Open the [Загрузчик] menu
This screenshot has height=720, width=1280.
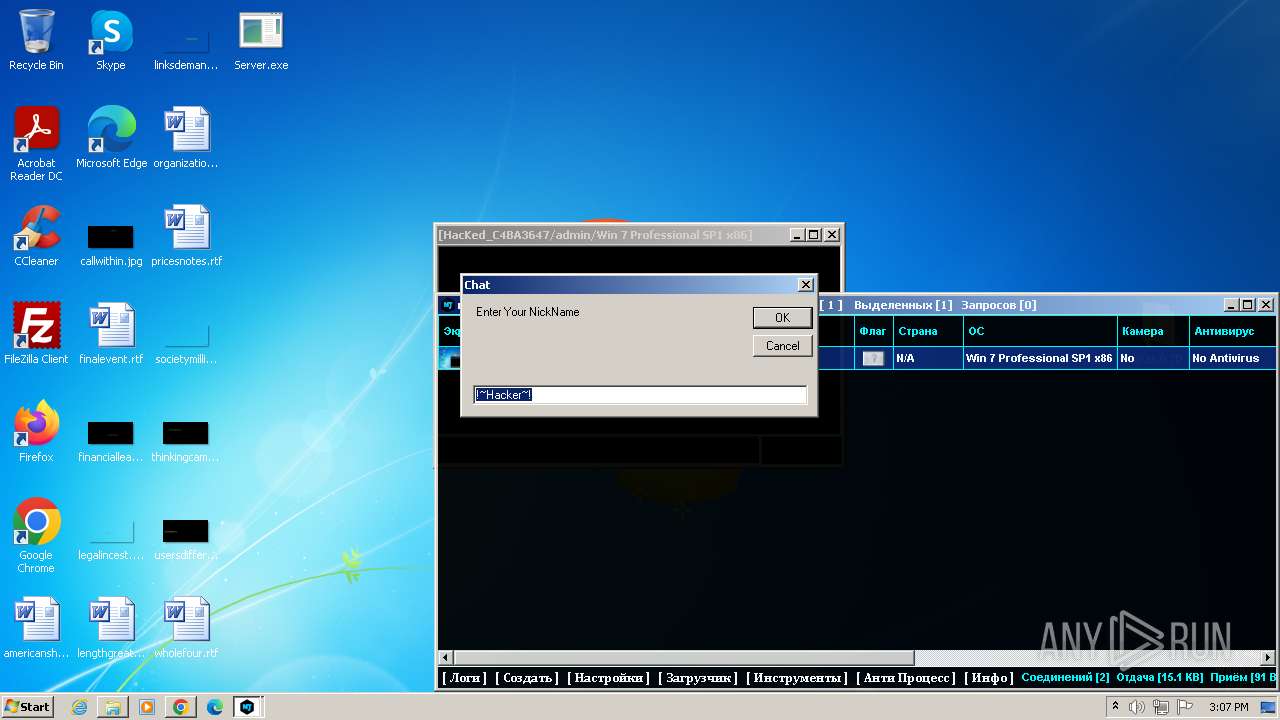click(x=698, y=678)
